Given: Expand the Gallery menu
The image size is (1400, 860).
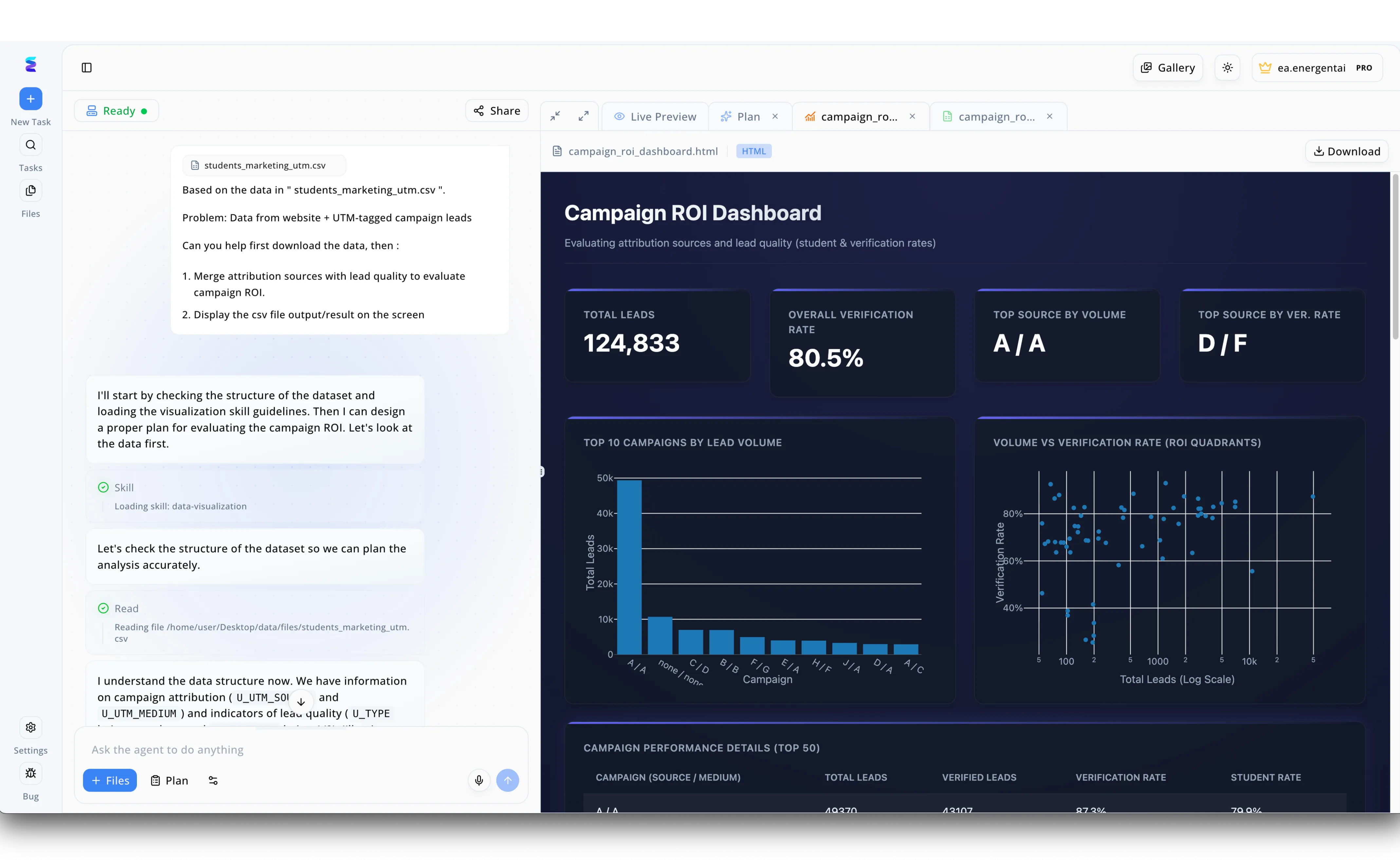Looking at the screenshot, I should pos(1167,67).
